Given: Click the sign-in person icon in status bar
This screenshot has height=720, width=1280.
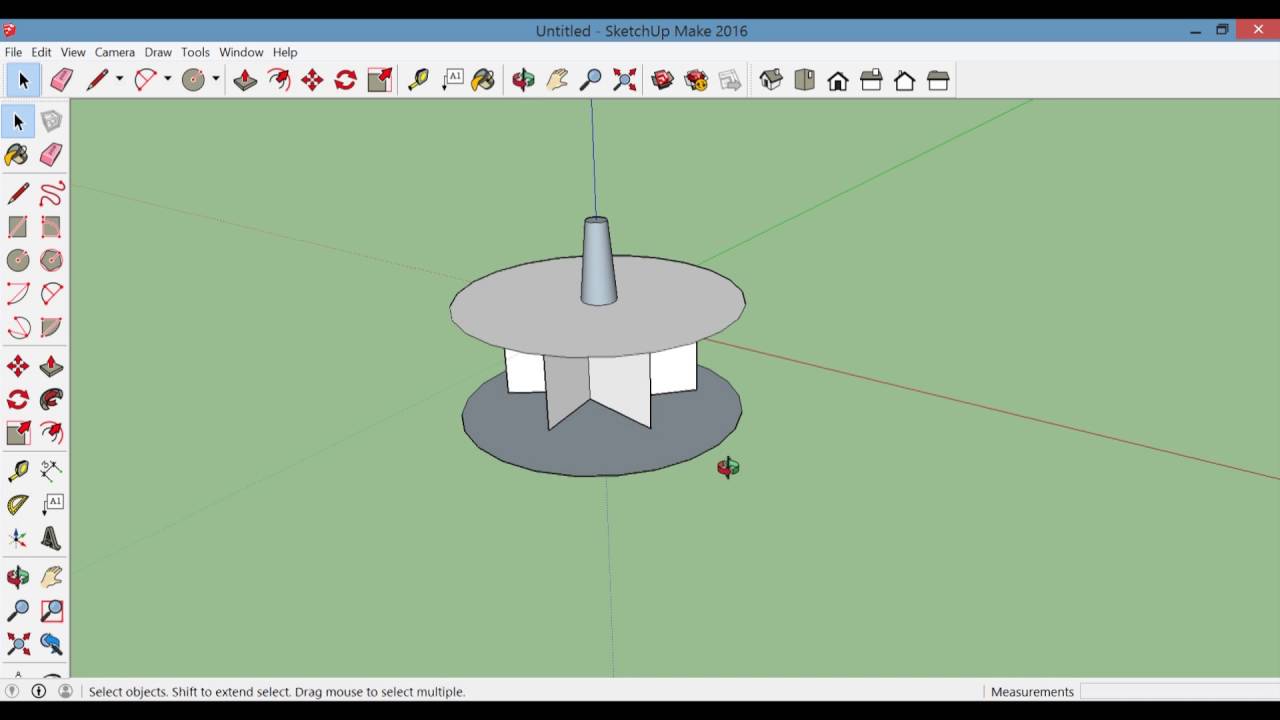Looking at the screenshot, I should [x=66, y=691].
